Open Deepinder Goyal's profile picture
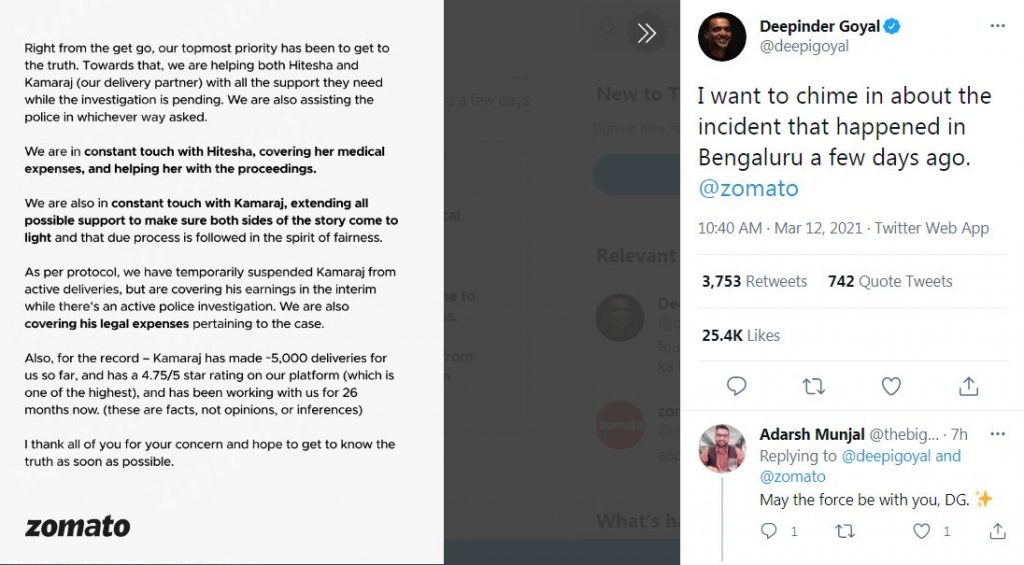This screenshot has width=1024, height=565. 722,37
